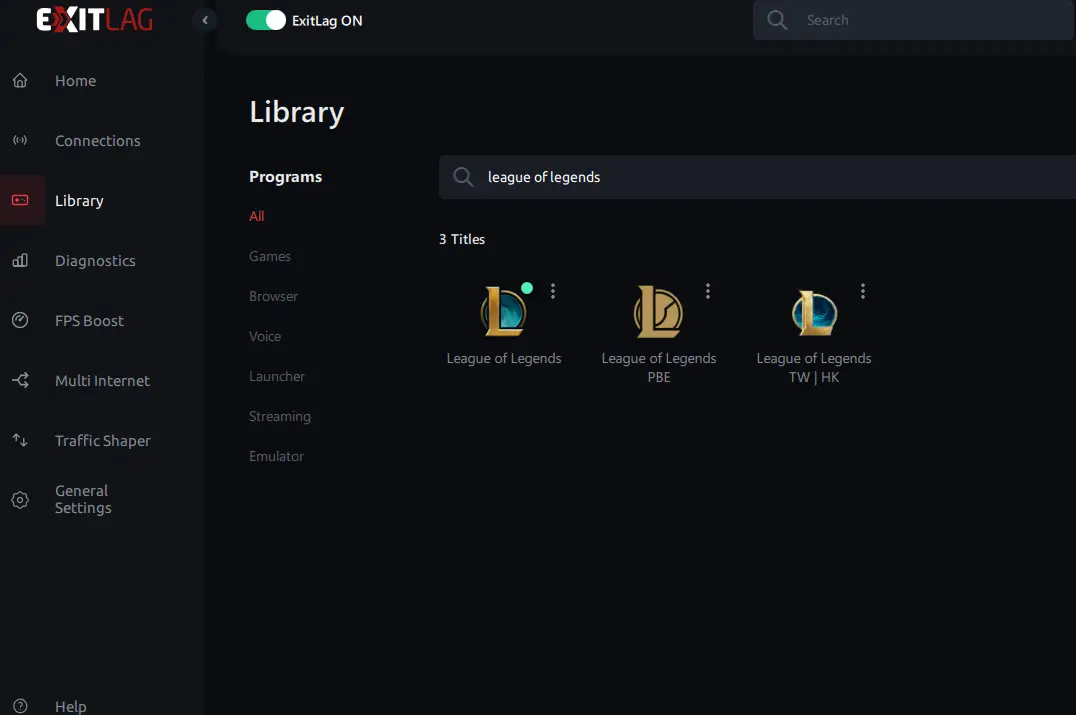Click the League of Legends TW | HK title label
Viewport: 1076px width, 715px height.
(x=814, y=368)
